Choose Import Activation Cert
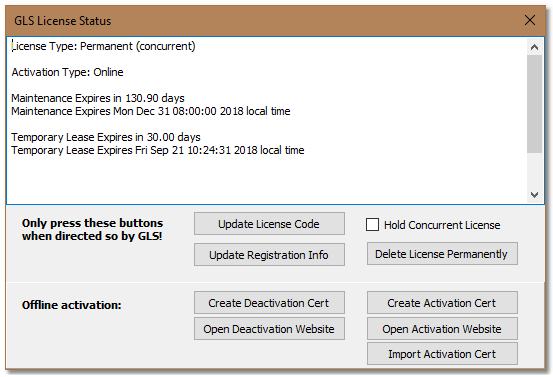 pyautogui.click(x=442, y=354)
